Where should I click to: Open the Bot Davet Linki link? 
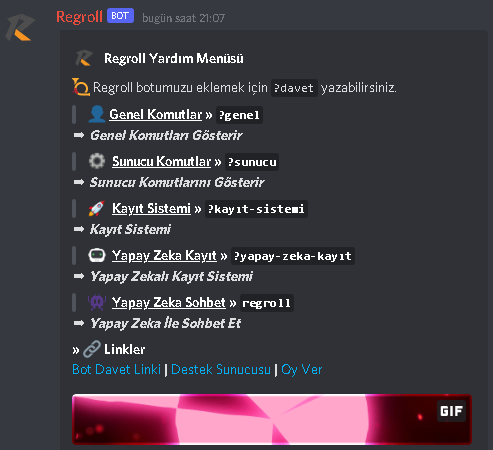(116, 369)
